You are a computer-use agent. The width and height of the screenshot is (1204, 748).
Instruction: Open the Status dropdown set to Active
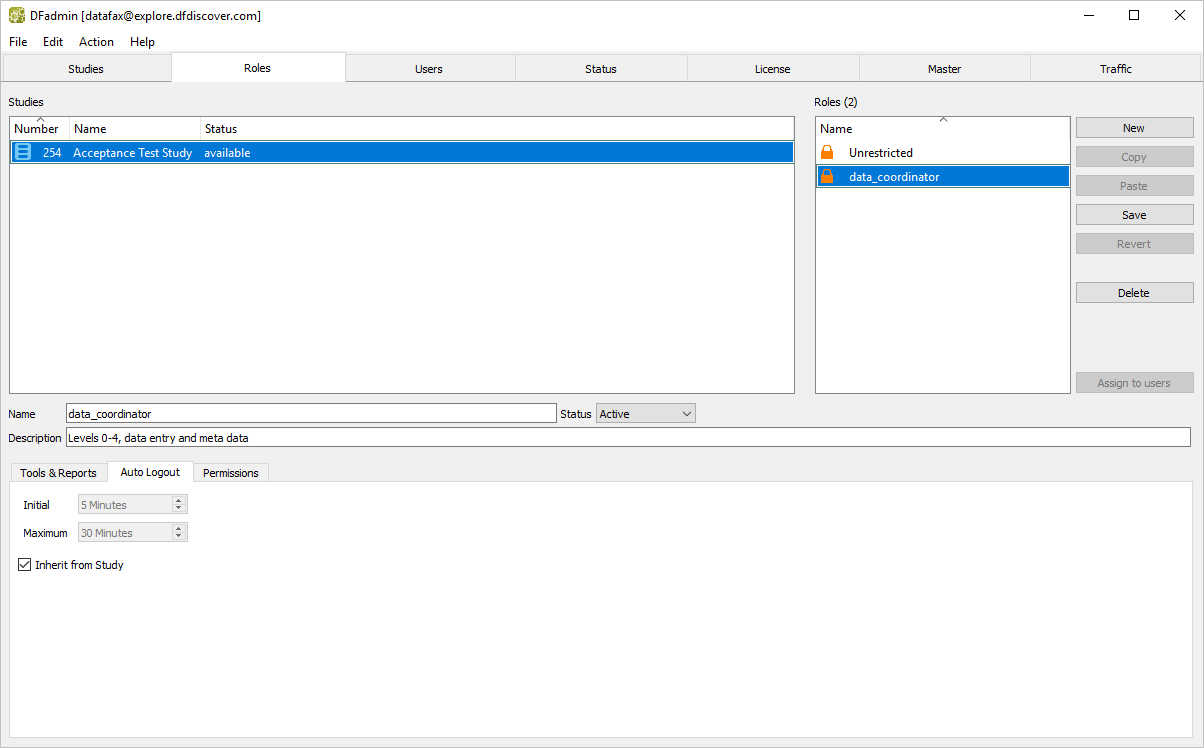click(645, 414)
